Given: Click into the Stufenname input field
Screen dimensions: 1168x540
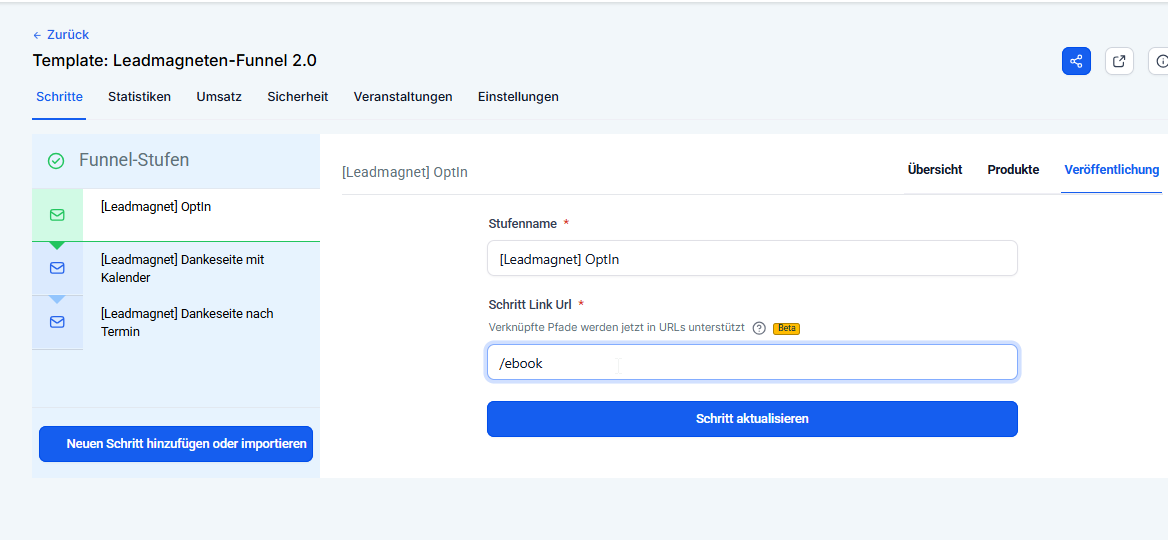Looking at the screenshot, I should tap(752, 258).
